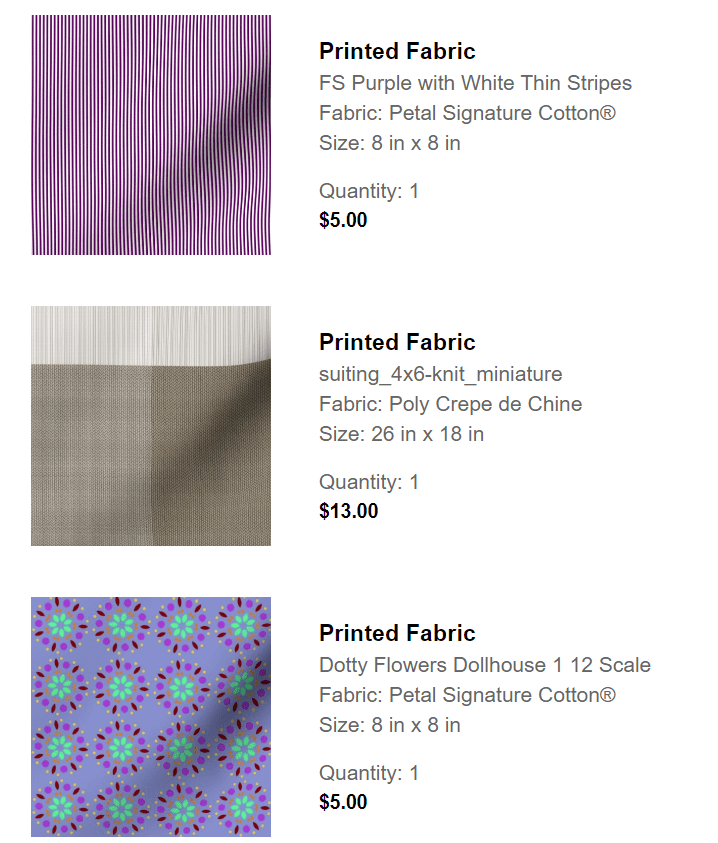
Task: Click the $5.00 price of Dotty Flowers
Action: (343, 802)
